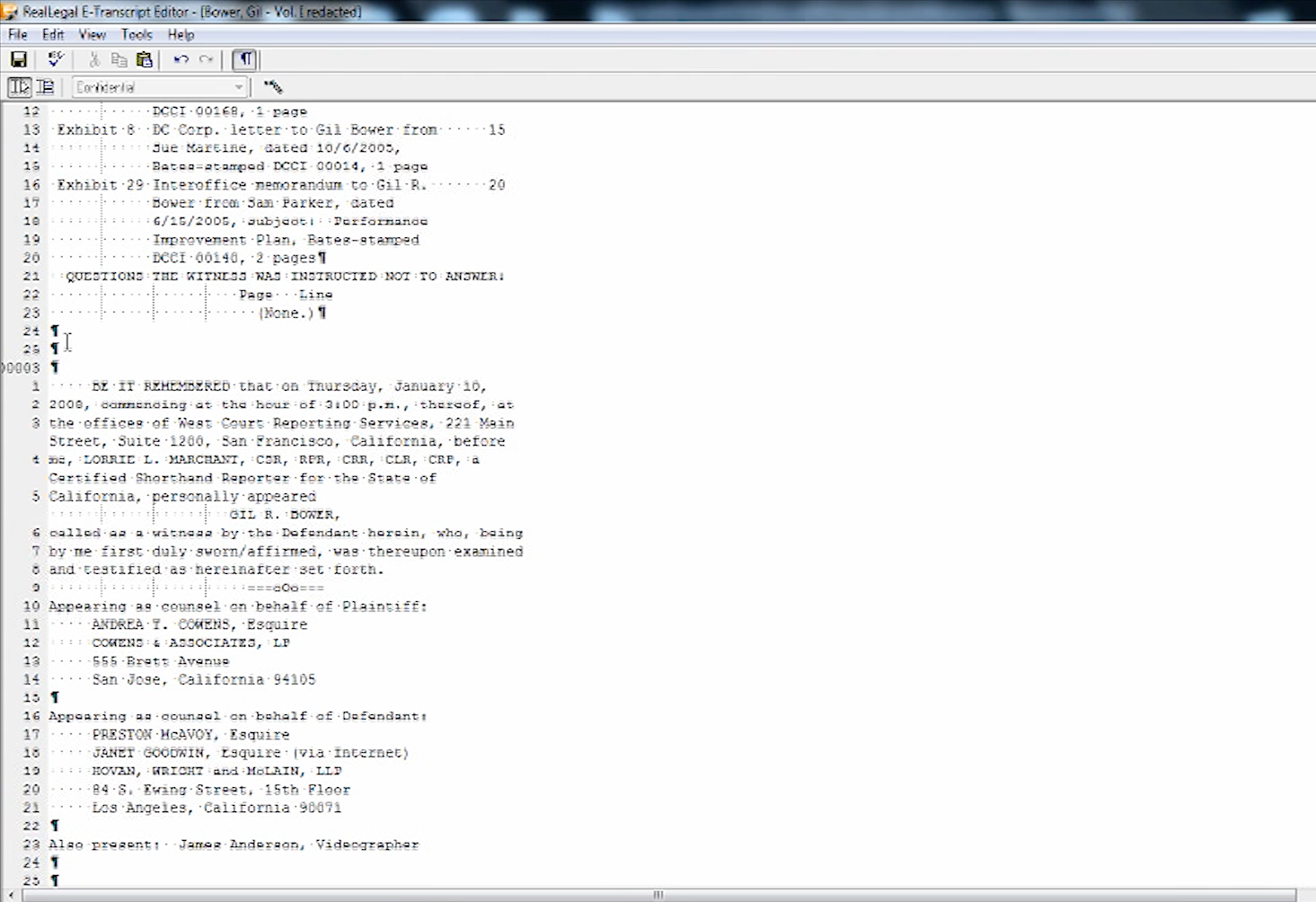Undo the last edit
This screenshot has width=1316, height=902.
click(181, 60)
